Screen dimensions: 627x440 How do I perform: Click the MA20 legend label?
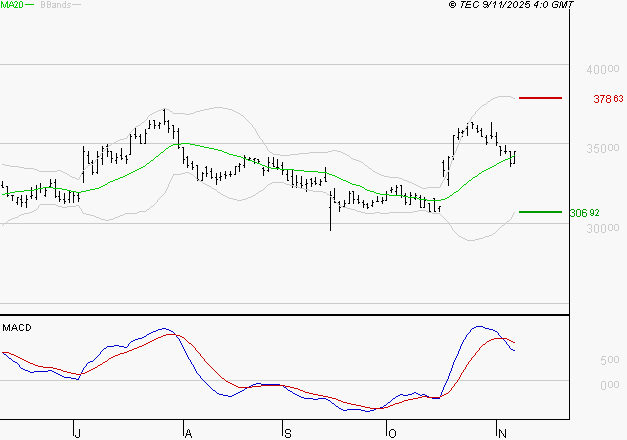[x=12, y=5]
